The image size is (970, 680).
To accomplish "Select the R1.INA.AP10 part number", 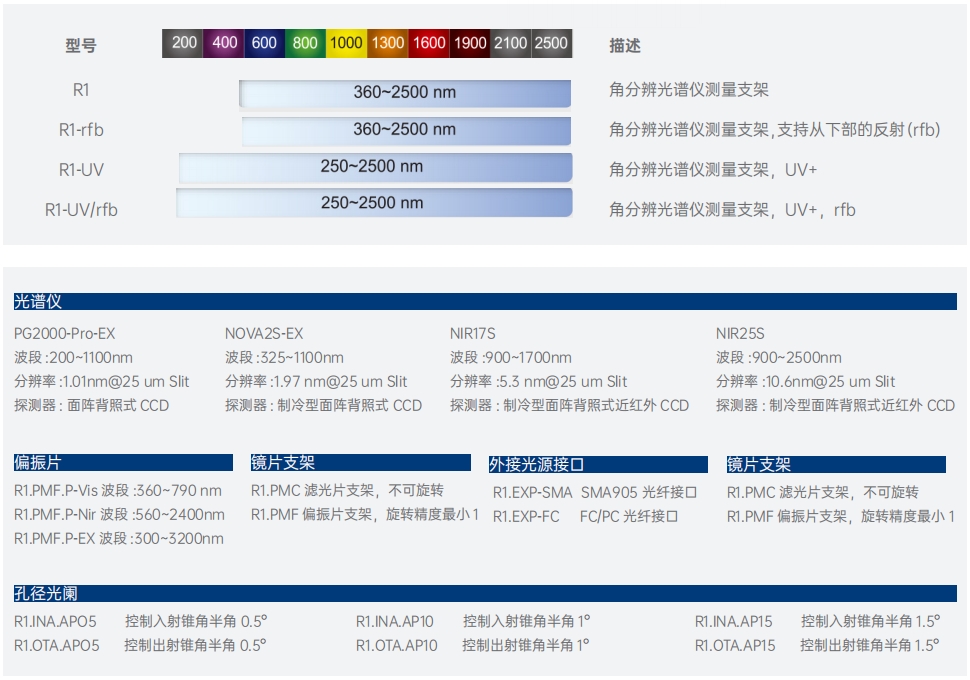I will pyautogui.click(x=394, y=621).
